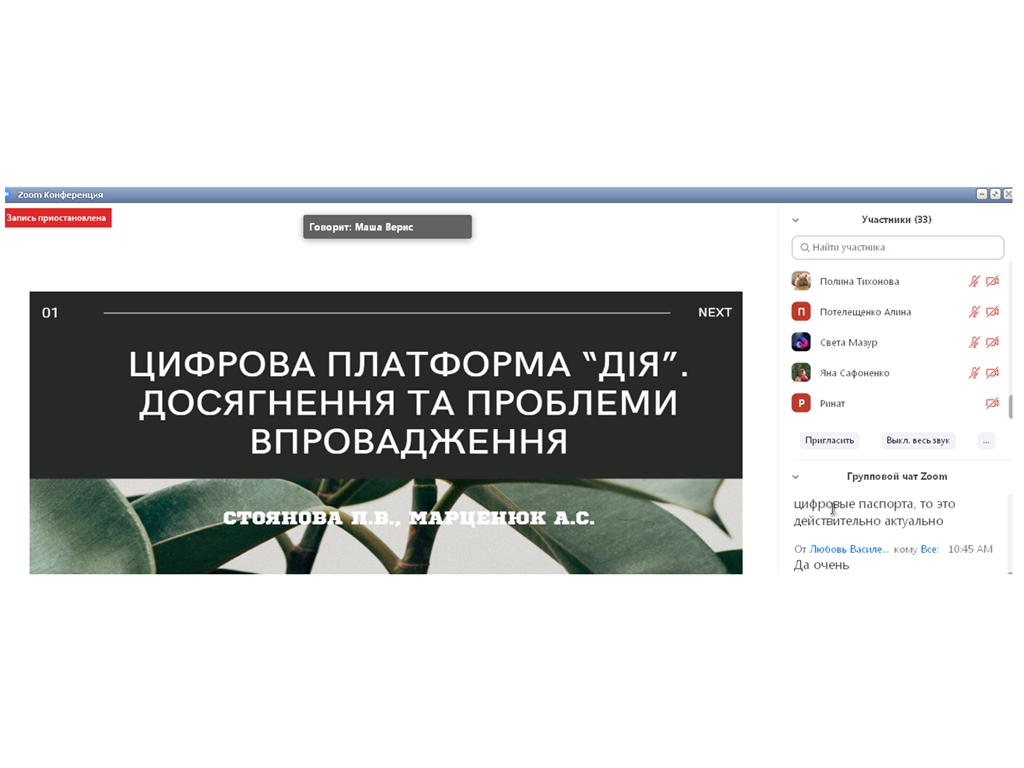This screenshot has height=768, width=1024.
Task: Click Света Мазур's muted microphone icon
Action: [x=974, y=342]
